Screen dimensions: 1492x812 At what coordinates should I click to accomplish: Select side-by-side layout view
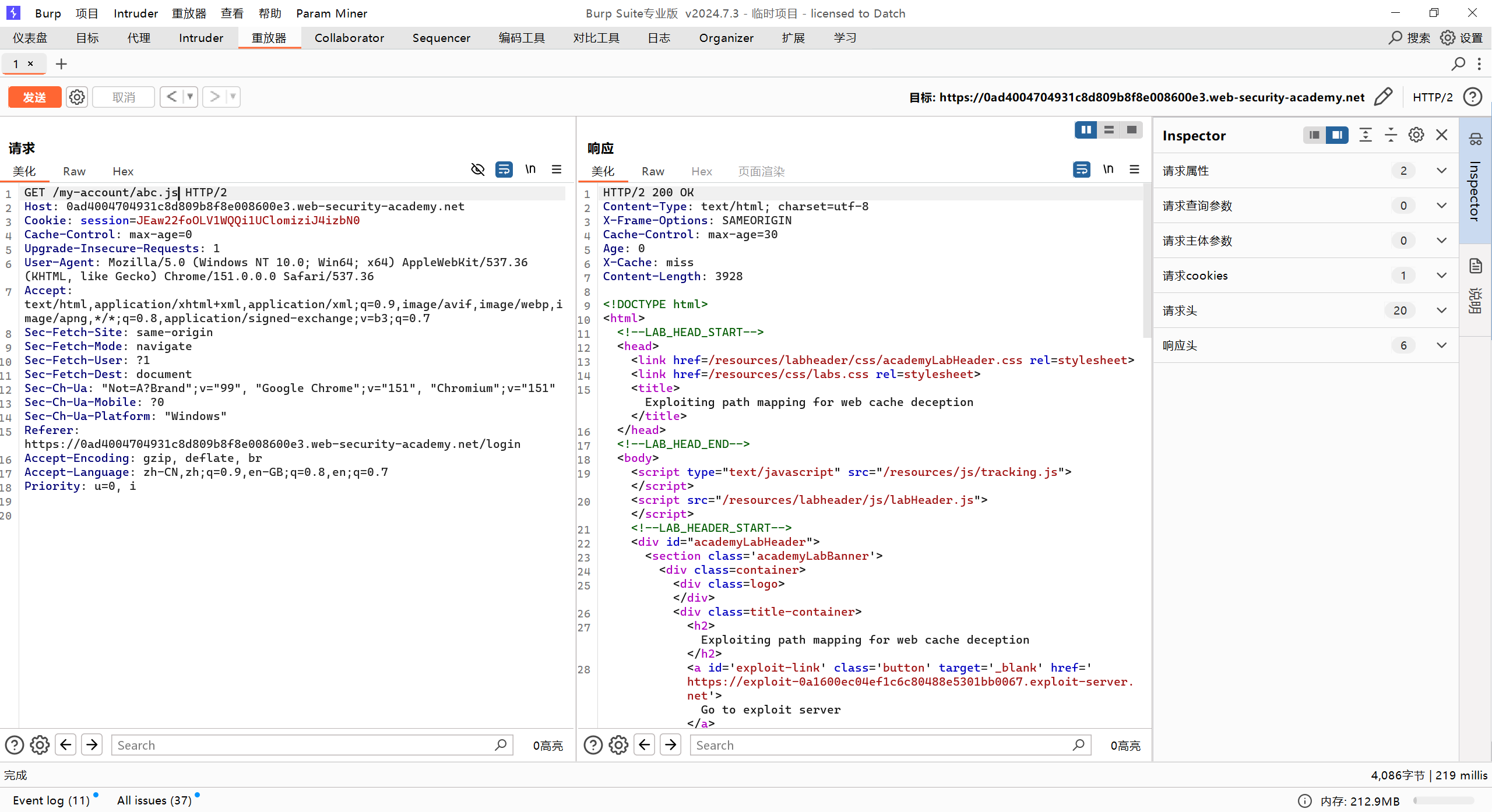(1086, 130)
